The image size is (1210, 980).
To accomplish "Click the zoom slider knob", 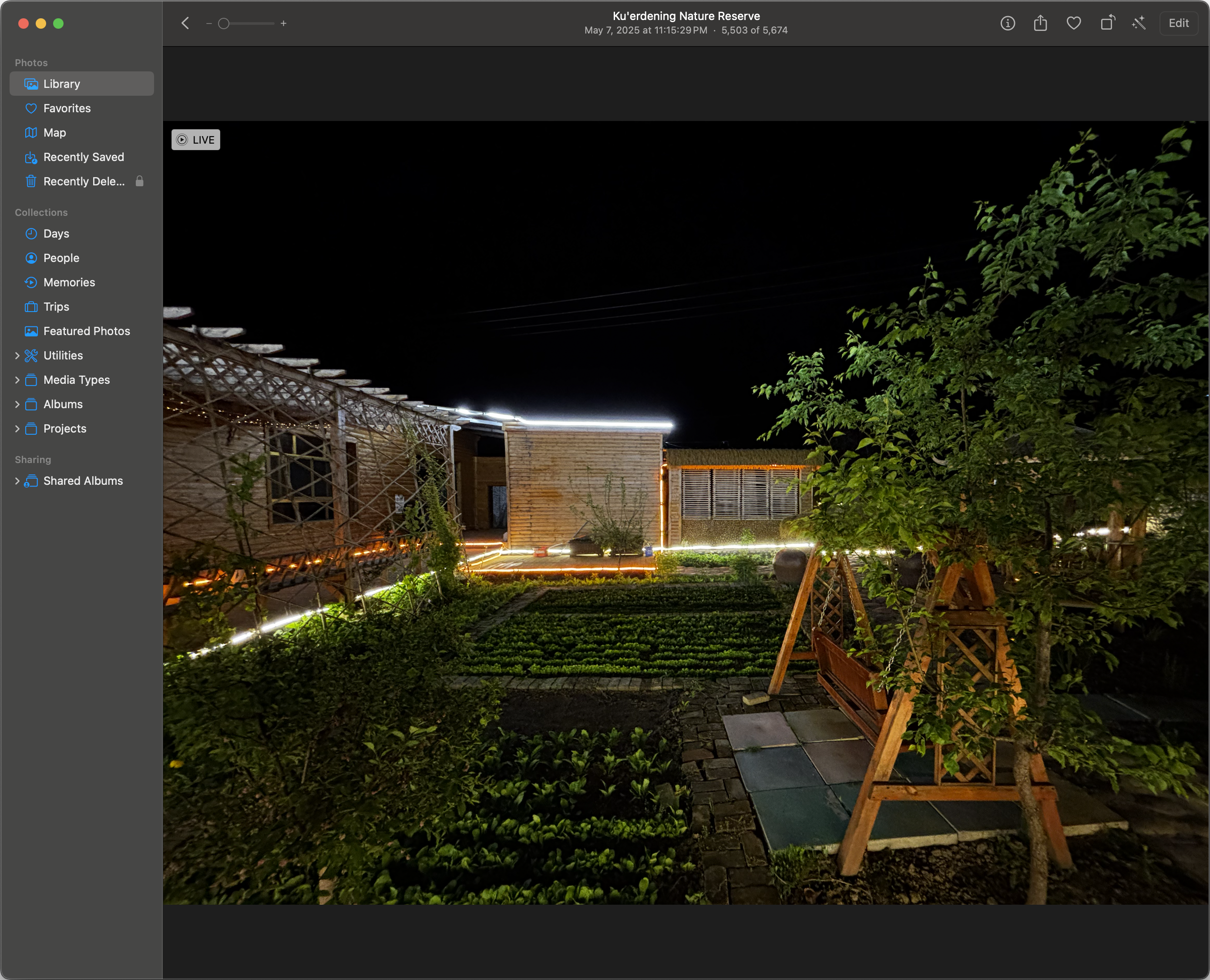I will (224, 23).
